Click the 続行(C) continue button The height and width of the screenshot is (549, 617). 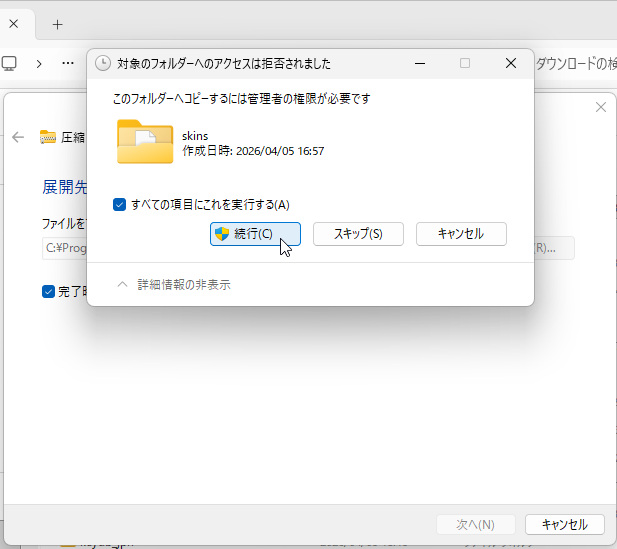point(255,234)
